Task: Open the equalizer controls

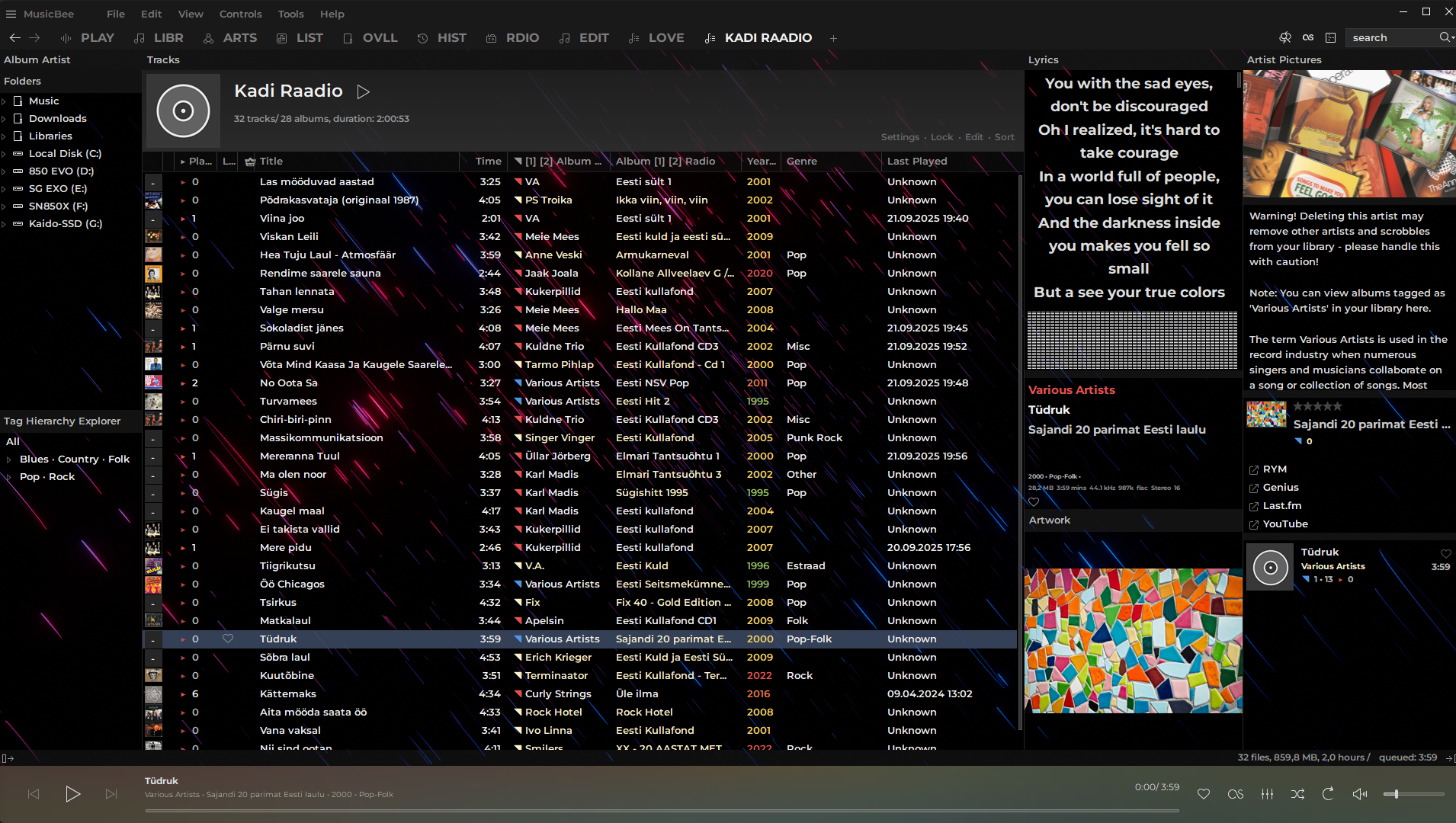Action: [x=1267, y=794]
